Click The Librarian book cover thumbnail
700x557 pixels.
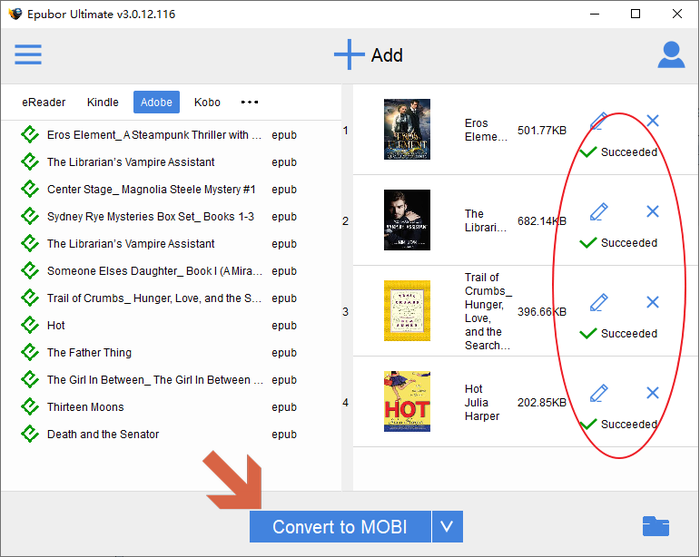click(x=407, y=220)
